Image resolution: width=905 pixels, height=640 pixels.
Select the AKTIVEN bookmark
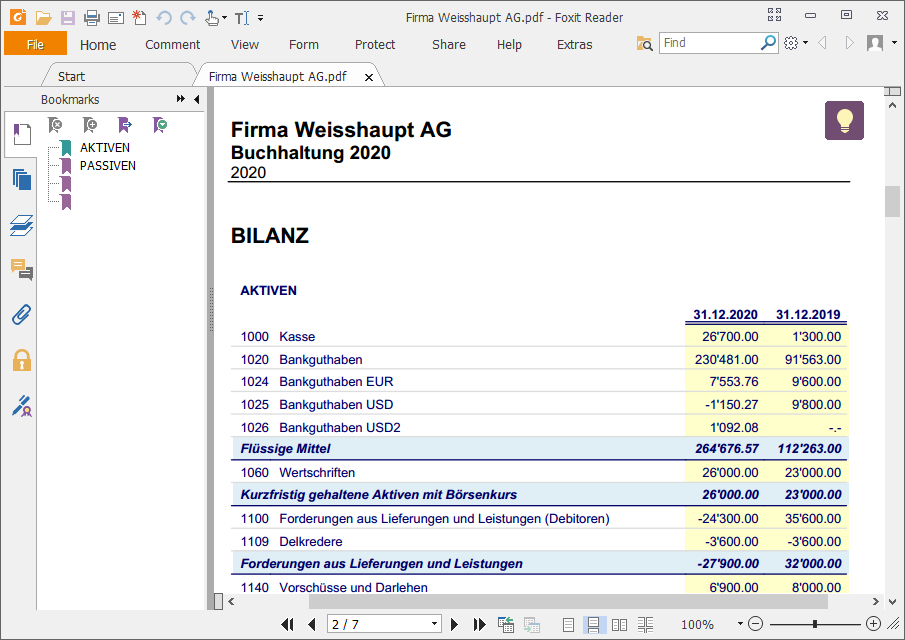[104, 148]
